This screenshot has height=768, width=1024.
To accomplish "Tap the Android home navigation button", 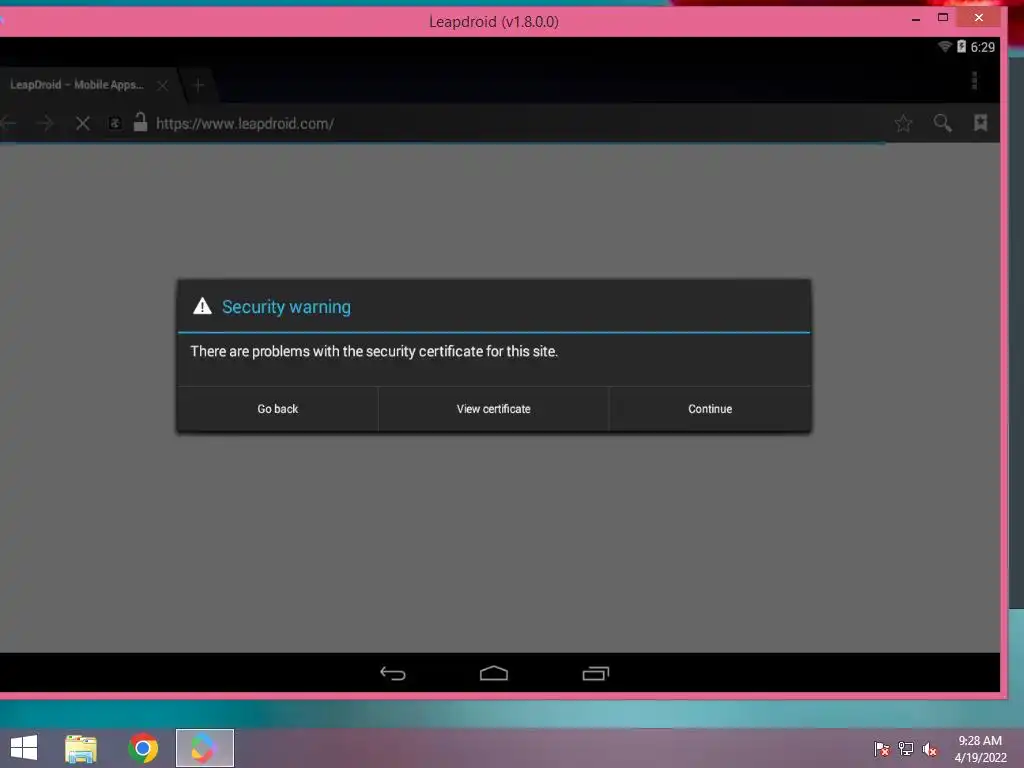I will 494,673.
